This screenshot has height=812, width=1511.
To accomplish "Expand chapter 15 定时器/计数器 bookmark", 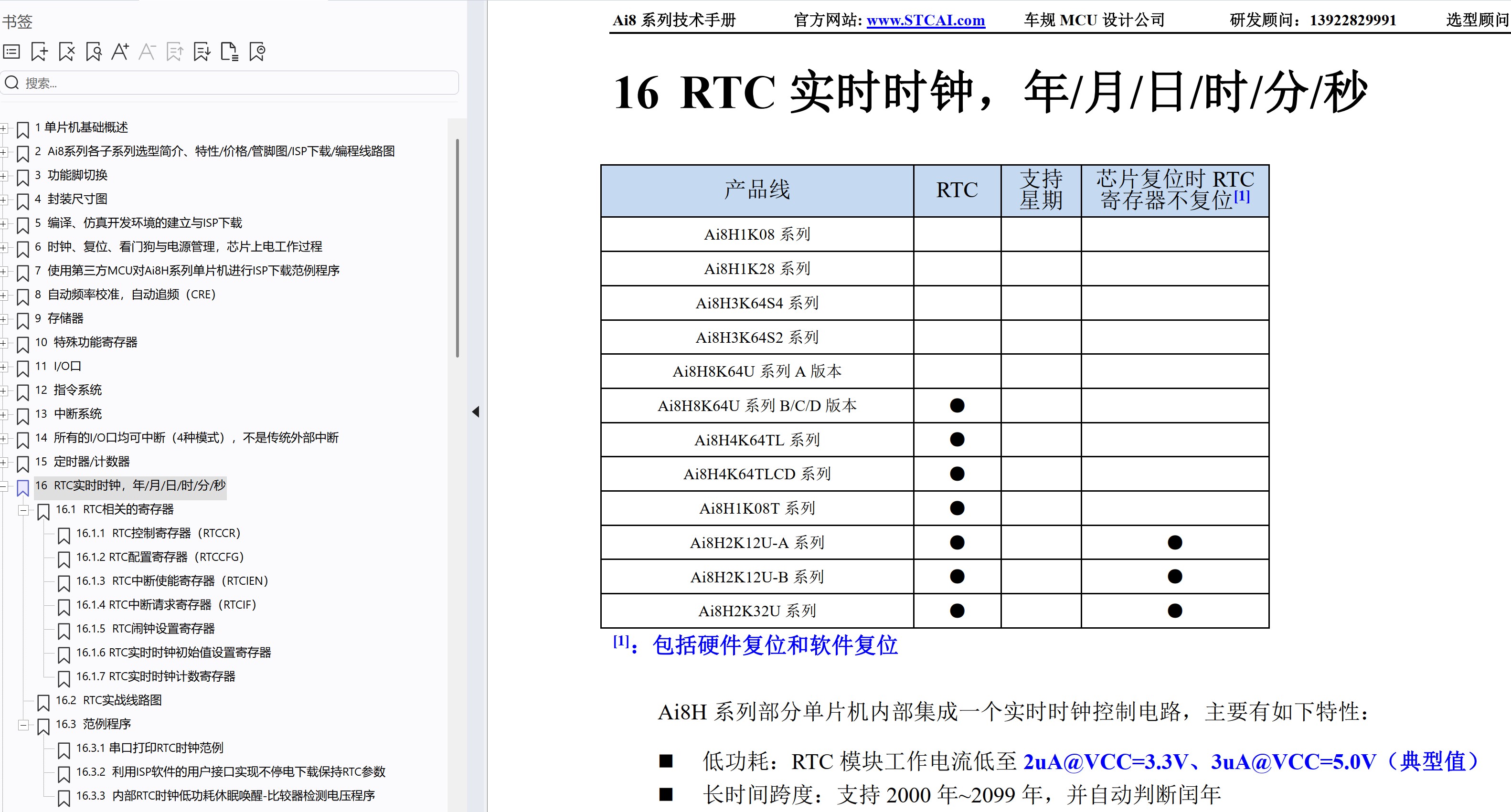I will [3, 462].
